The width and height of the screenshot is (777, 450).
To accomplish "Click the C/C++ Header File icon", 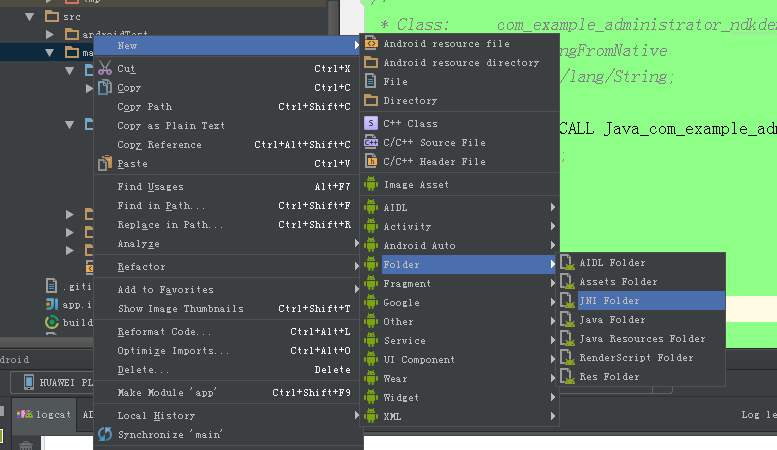I will point(371,161).
